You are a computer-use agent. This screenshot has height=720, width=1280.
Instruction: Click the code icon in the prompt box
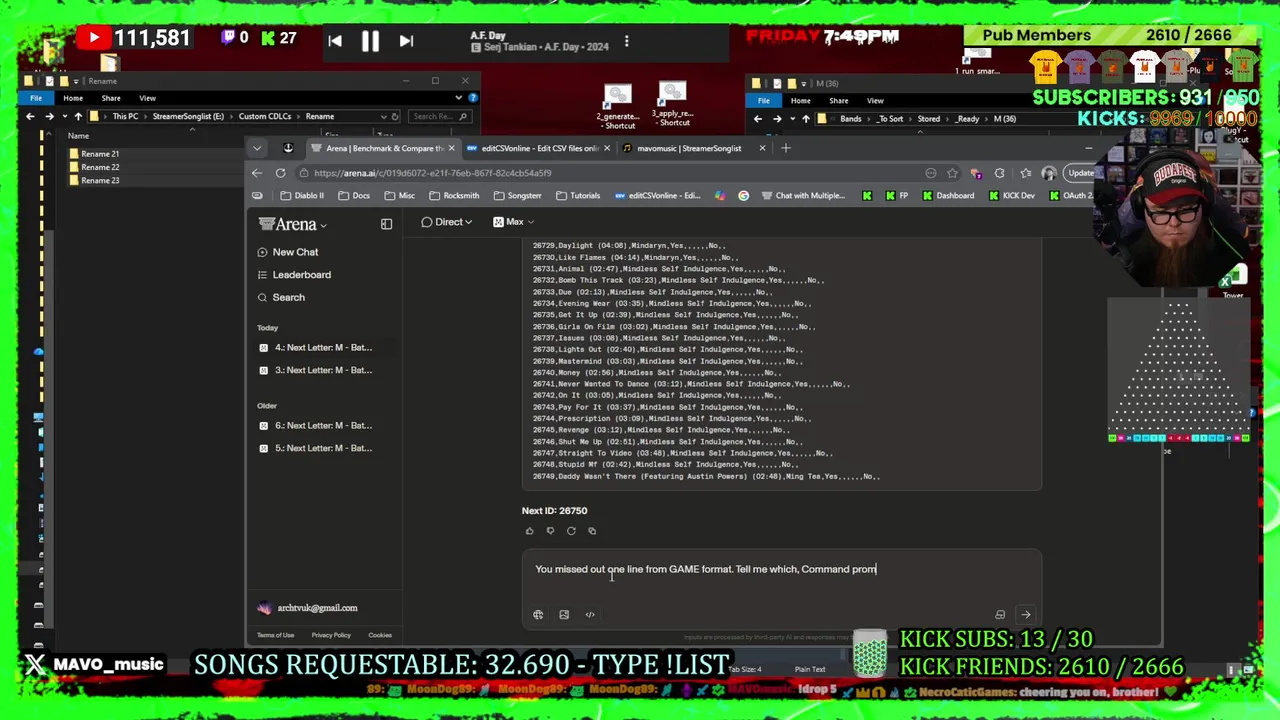[x=590, y=615]
